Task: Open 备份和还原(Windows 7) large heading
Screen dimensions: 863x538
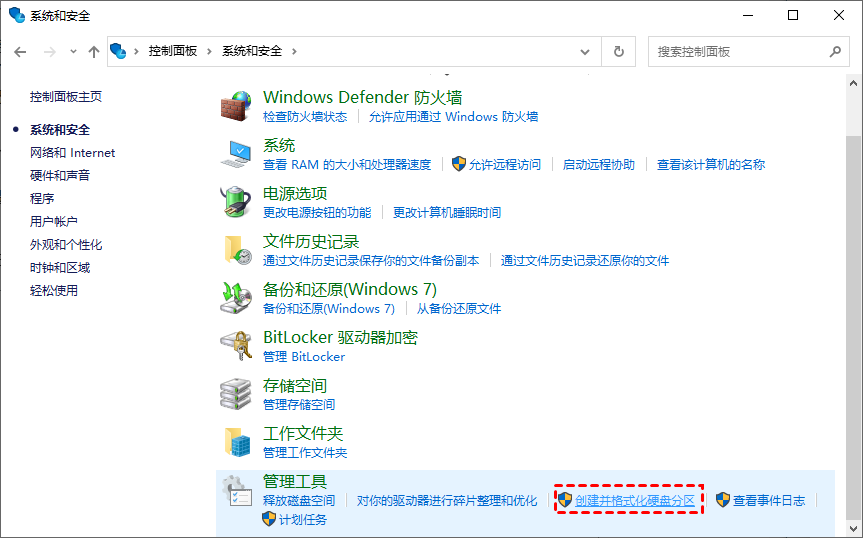Action: pos(350,289)
